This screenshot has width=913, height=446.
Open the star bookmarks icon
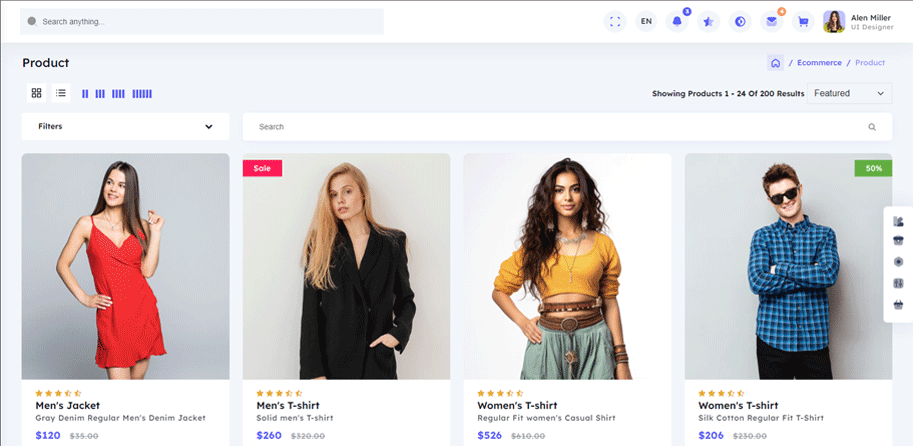pyautogui.click(x=708, y=21)
